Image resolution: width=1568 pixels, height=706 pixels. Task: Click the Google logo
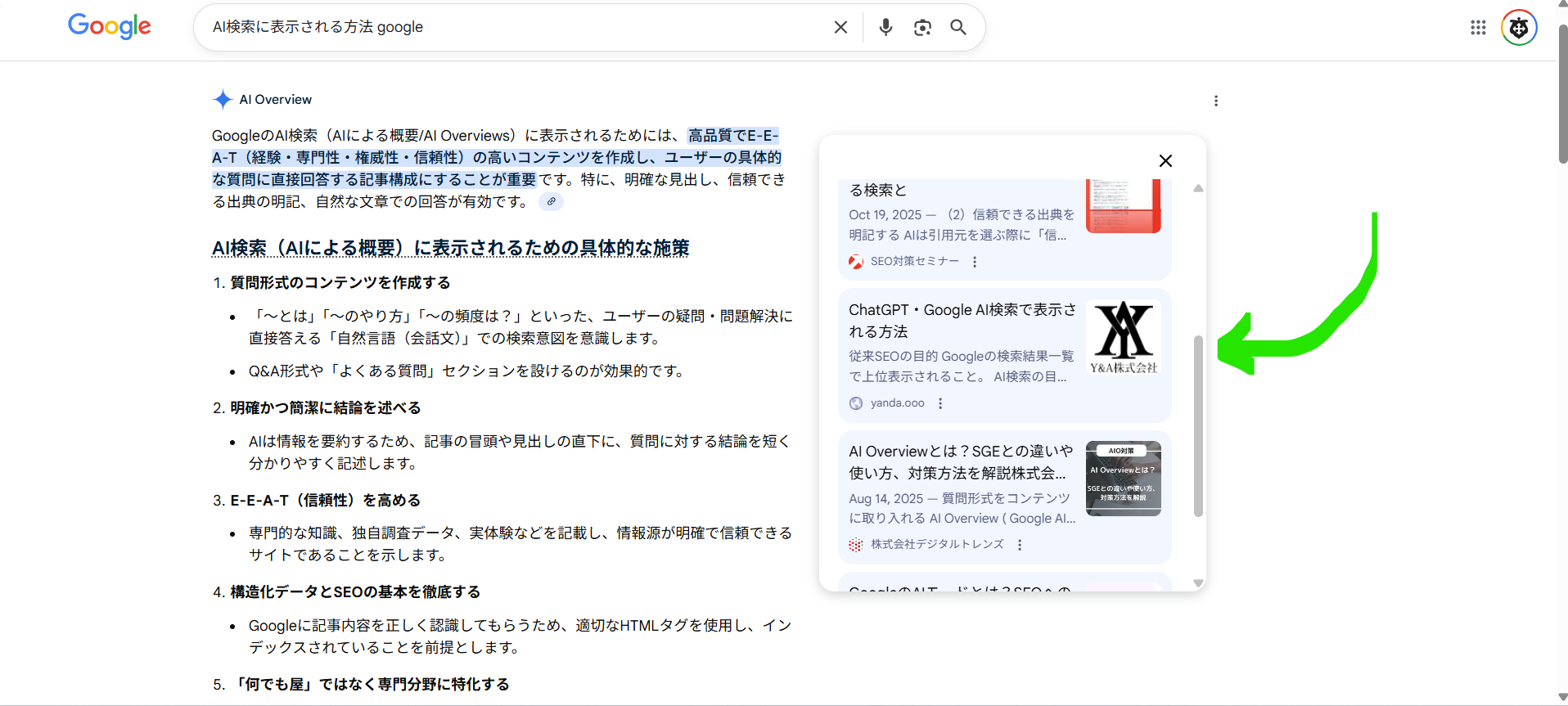pos(109,26)
